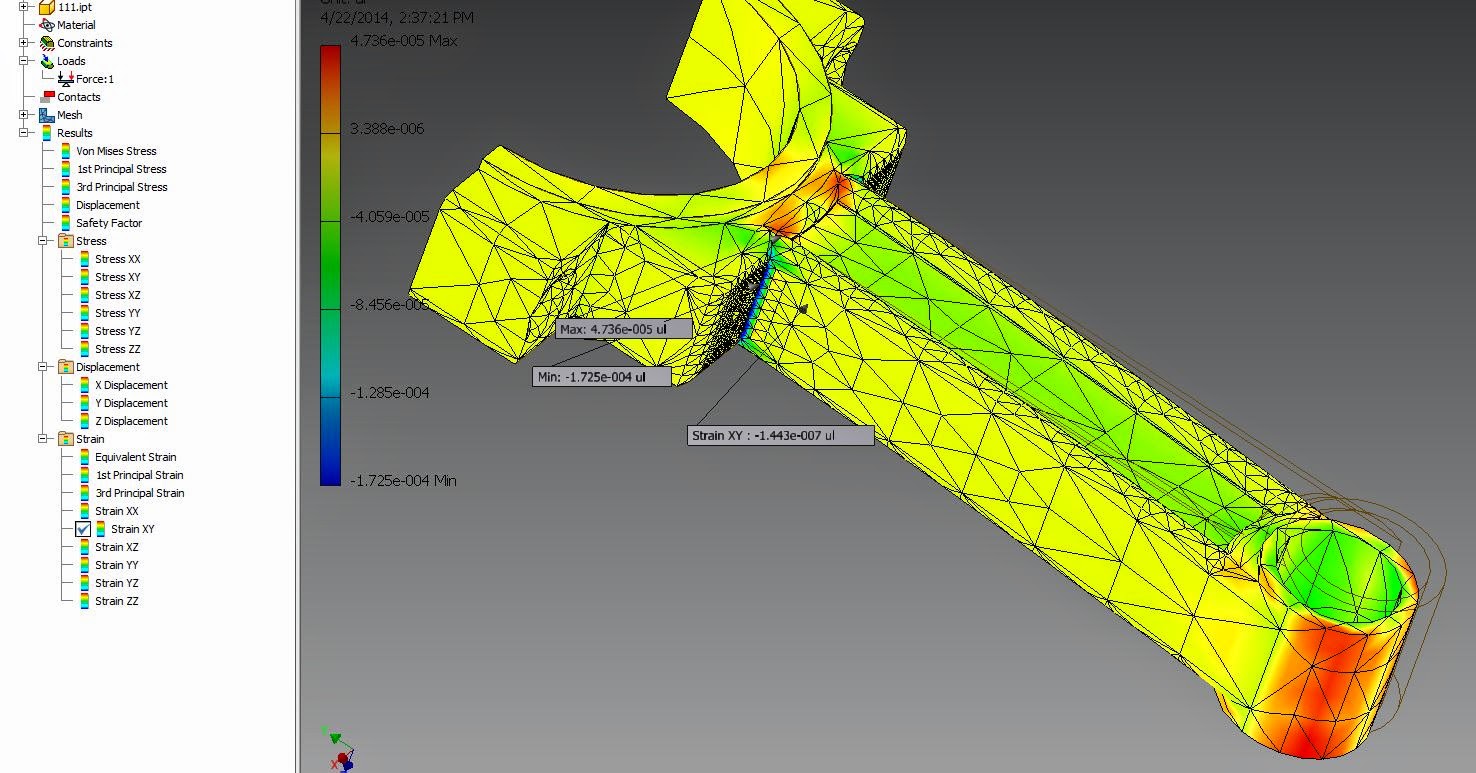Collapse the Loads node
1476x773 pixels.
click(24, 61)
